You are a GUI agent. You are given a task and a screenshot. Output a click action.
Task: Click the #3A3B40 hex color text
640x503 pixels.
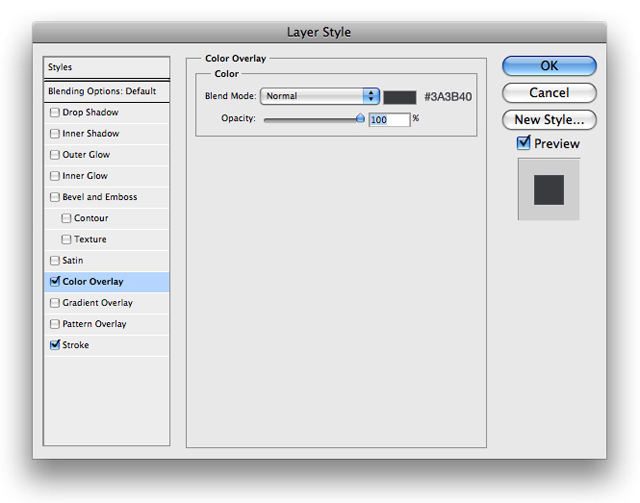click(x=448, y=97)
